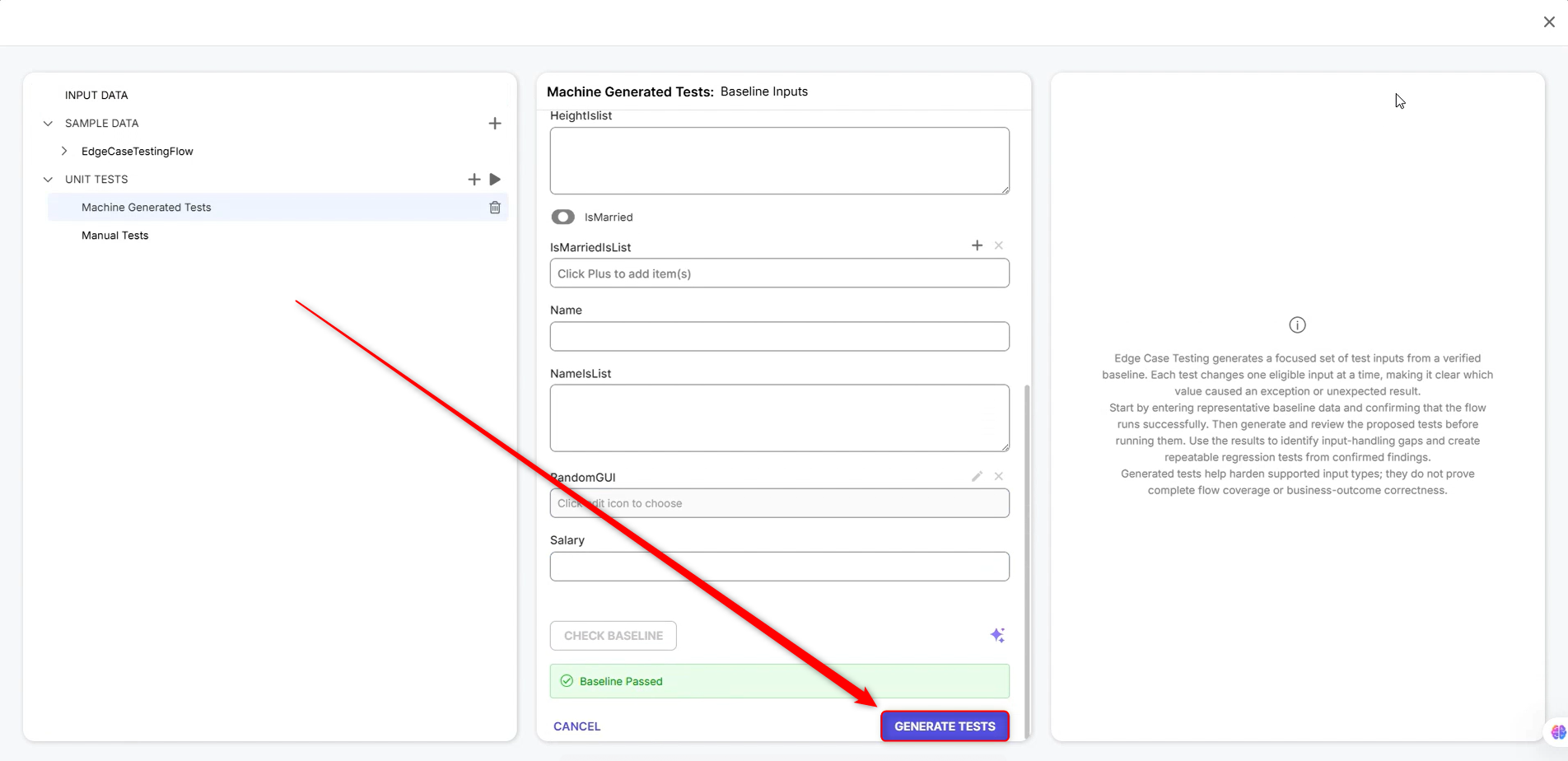Add item to IsMarriedIsList
The image size is (1568, 761).
click(x=977, y=245)
